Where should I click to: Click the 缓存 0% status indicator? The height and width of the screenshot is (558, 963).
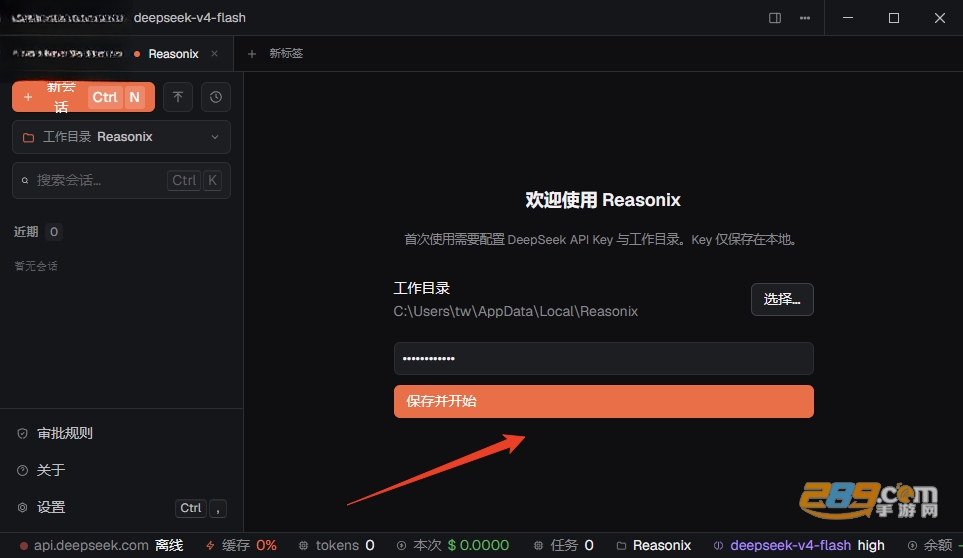click(x=241, y=545)
